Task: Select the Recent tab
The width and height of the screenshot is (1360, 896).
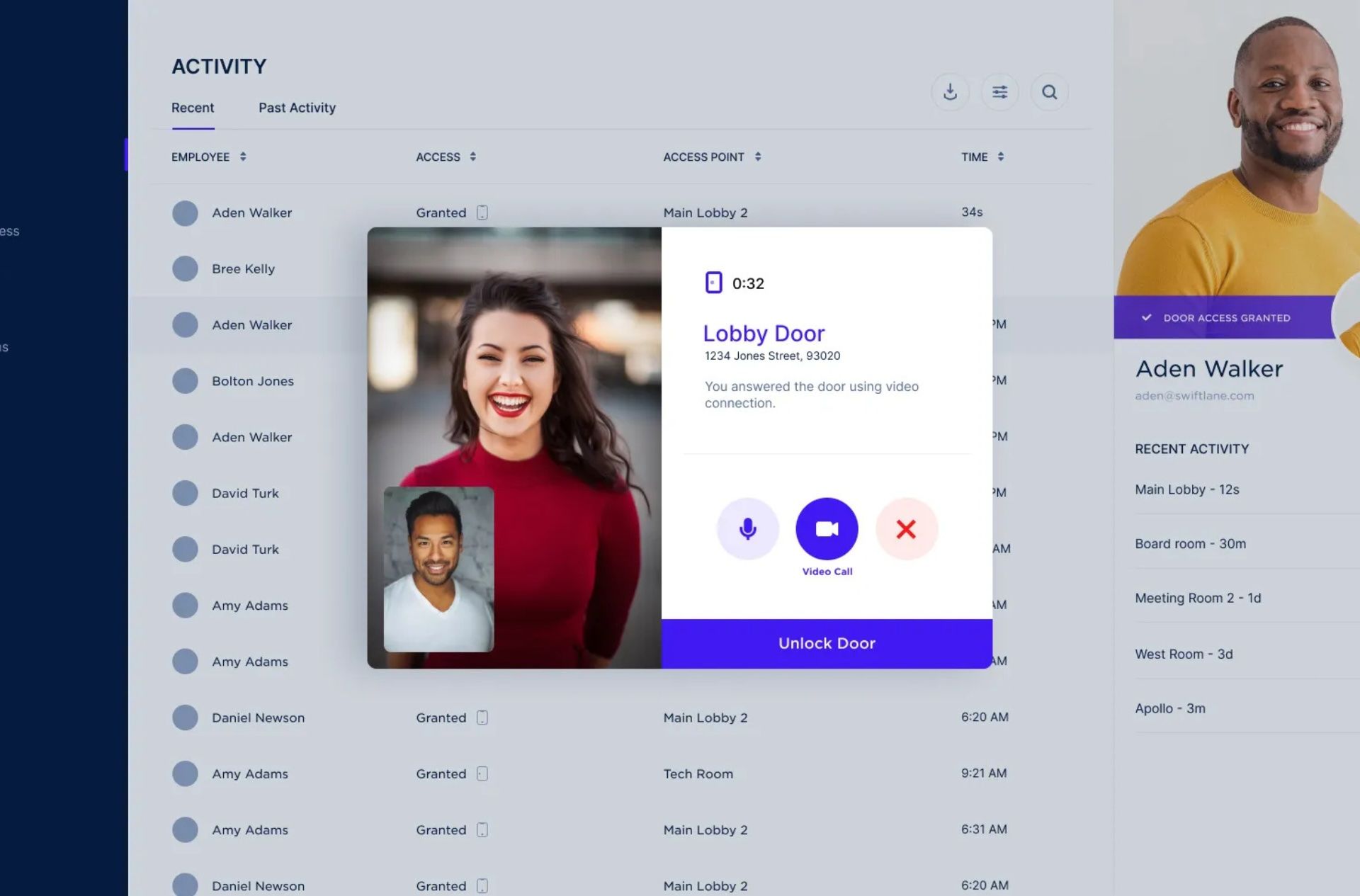Action: tap(193, 108)
